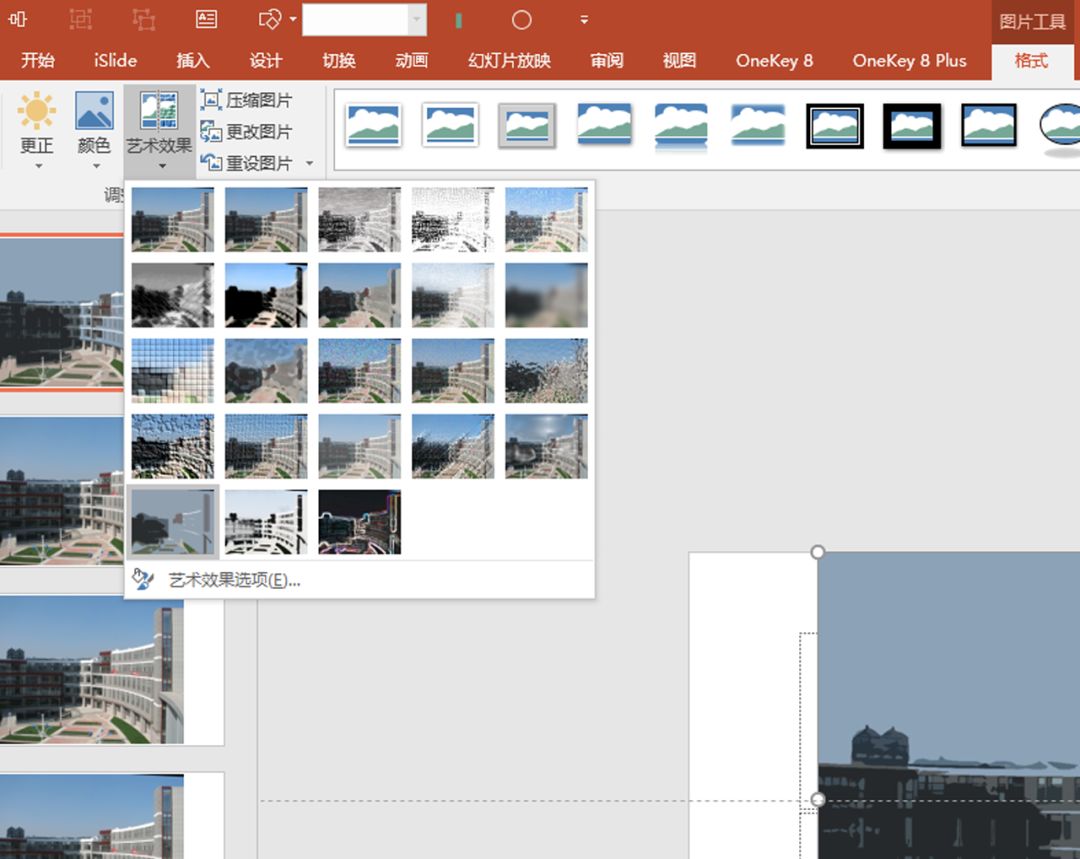This screenshot has height=859, width=1080.
Task: Select the second slide thumbnail in side panel
Action: [62, 489]
